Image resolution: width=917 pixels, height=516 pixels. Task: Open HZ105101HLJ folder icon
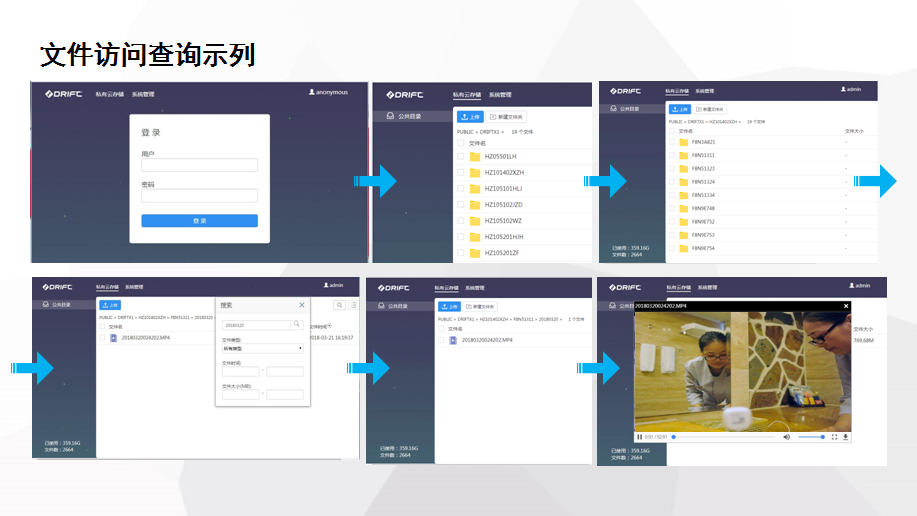pos(475,189)
